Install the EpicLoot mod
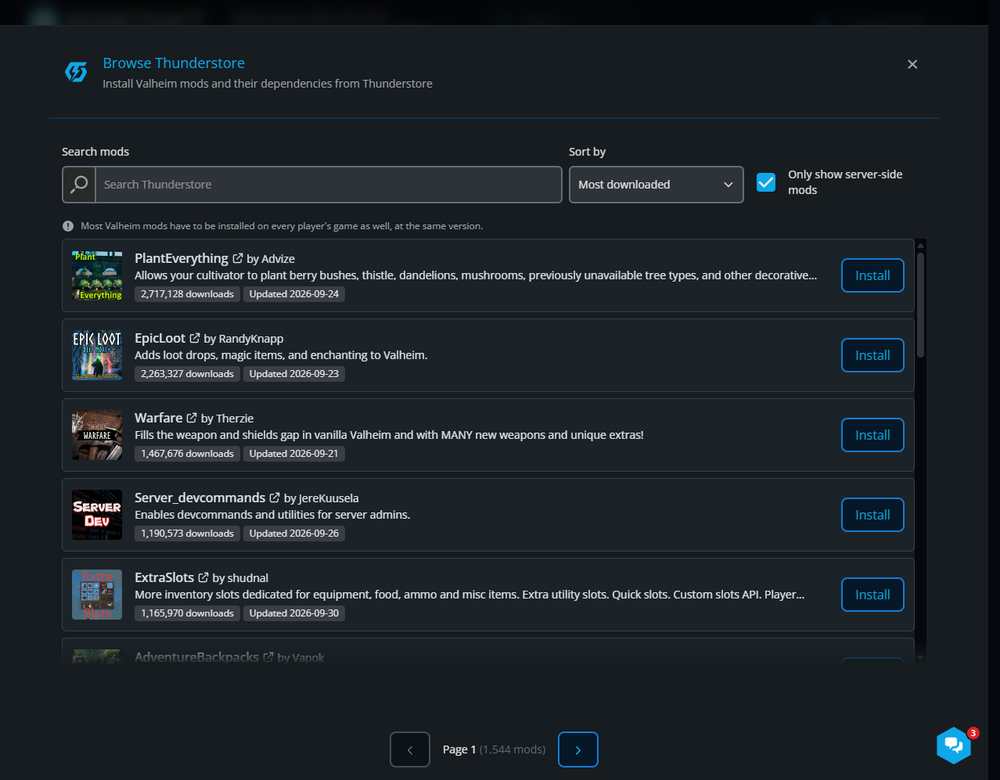The height and width of the screenshot is (780, 1000). 872,355
